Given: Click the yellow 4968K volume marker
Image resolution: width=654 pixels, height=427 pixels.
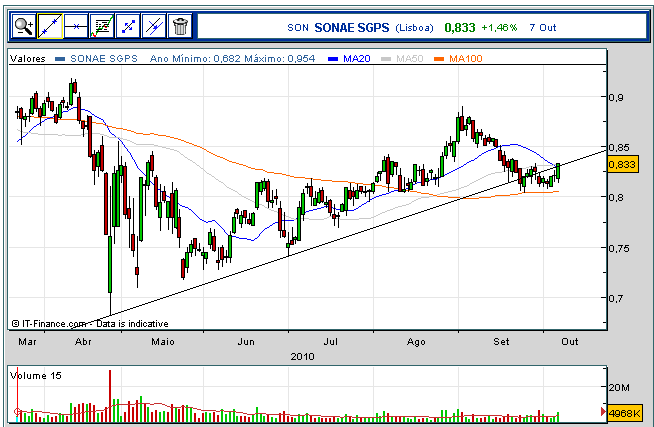Looking at the screenshot, I should coord(624,413).
